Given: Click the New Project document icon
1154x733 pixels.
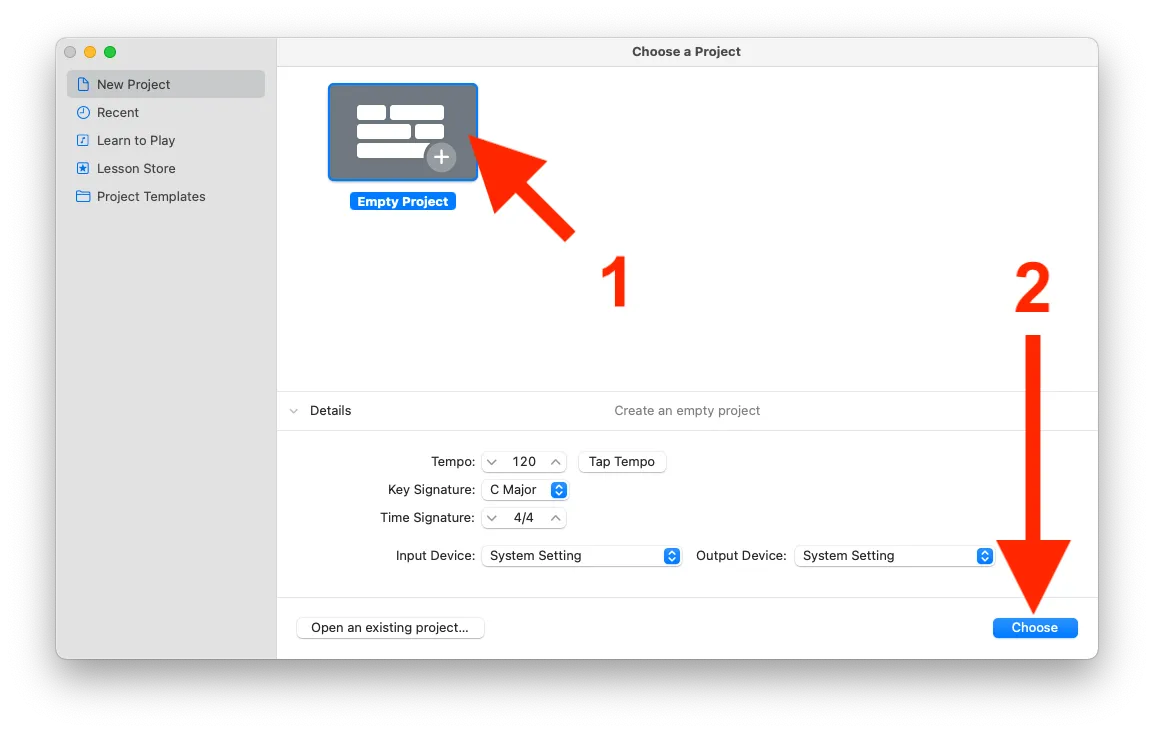Looking at the screenshot, I should click(83, 85).
